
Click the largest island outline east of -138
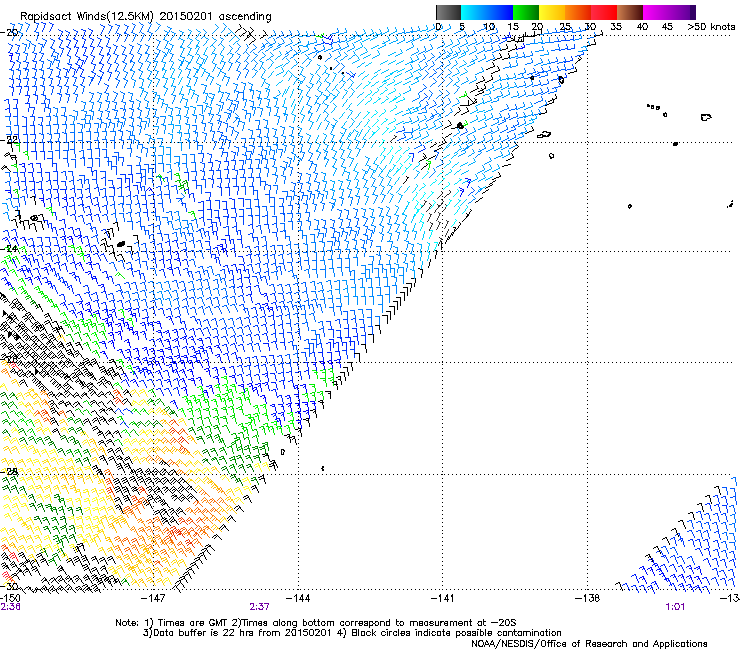[706, 117]
